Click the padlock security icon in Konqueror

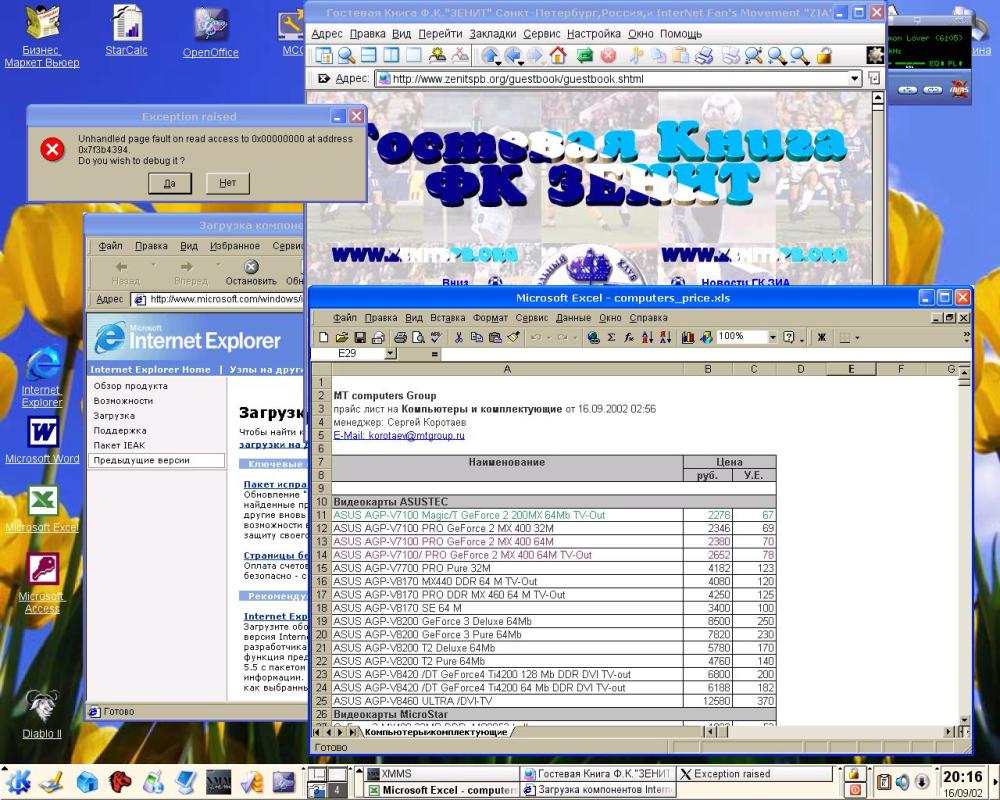click(823, 56)
